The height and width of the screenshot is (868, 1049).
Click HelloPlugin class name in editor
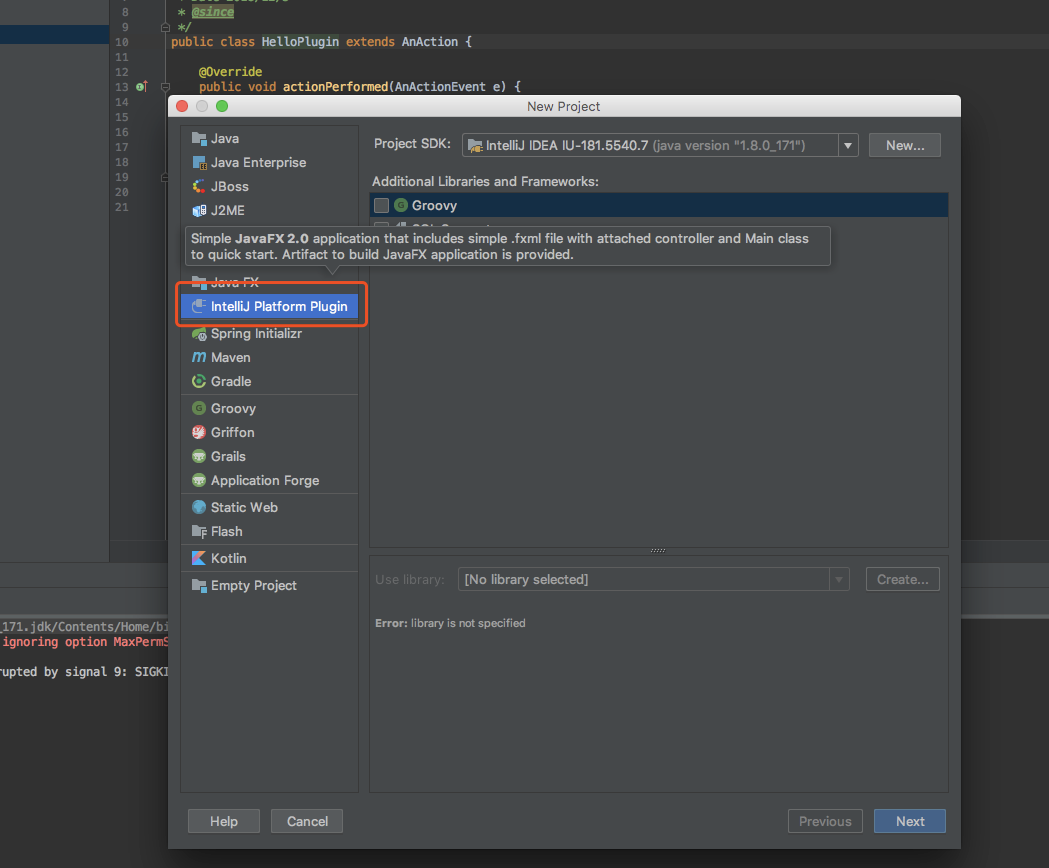(300, 41)
